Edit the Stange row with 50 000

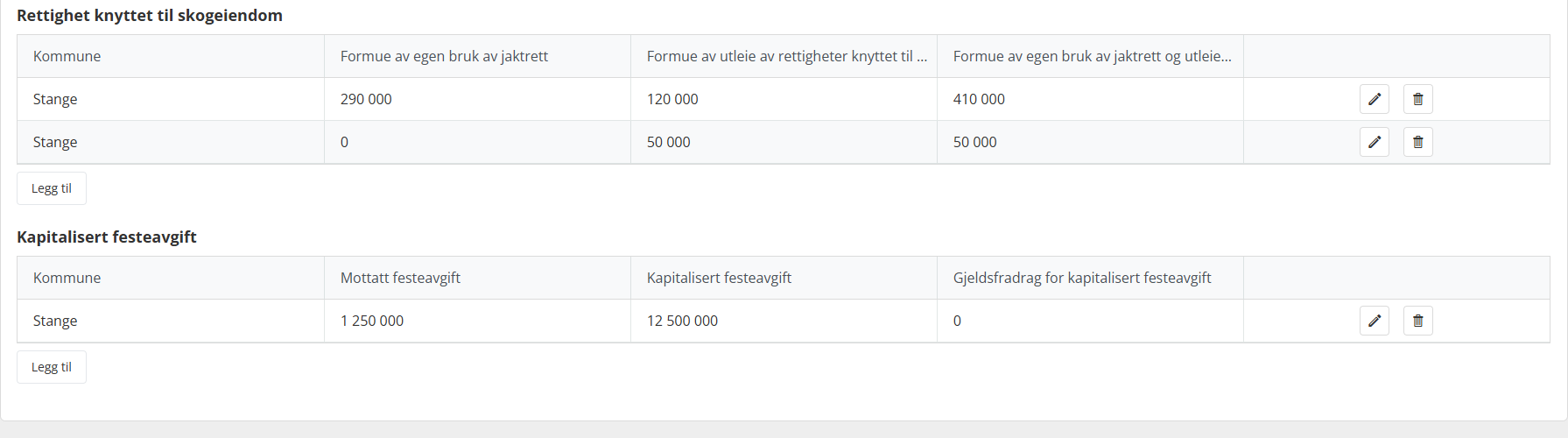point(1375,142)
